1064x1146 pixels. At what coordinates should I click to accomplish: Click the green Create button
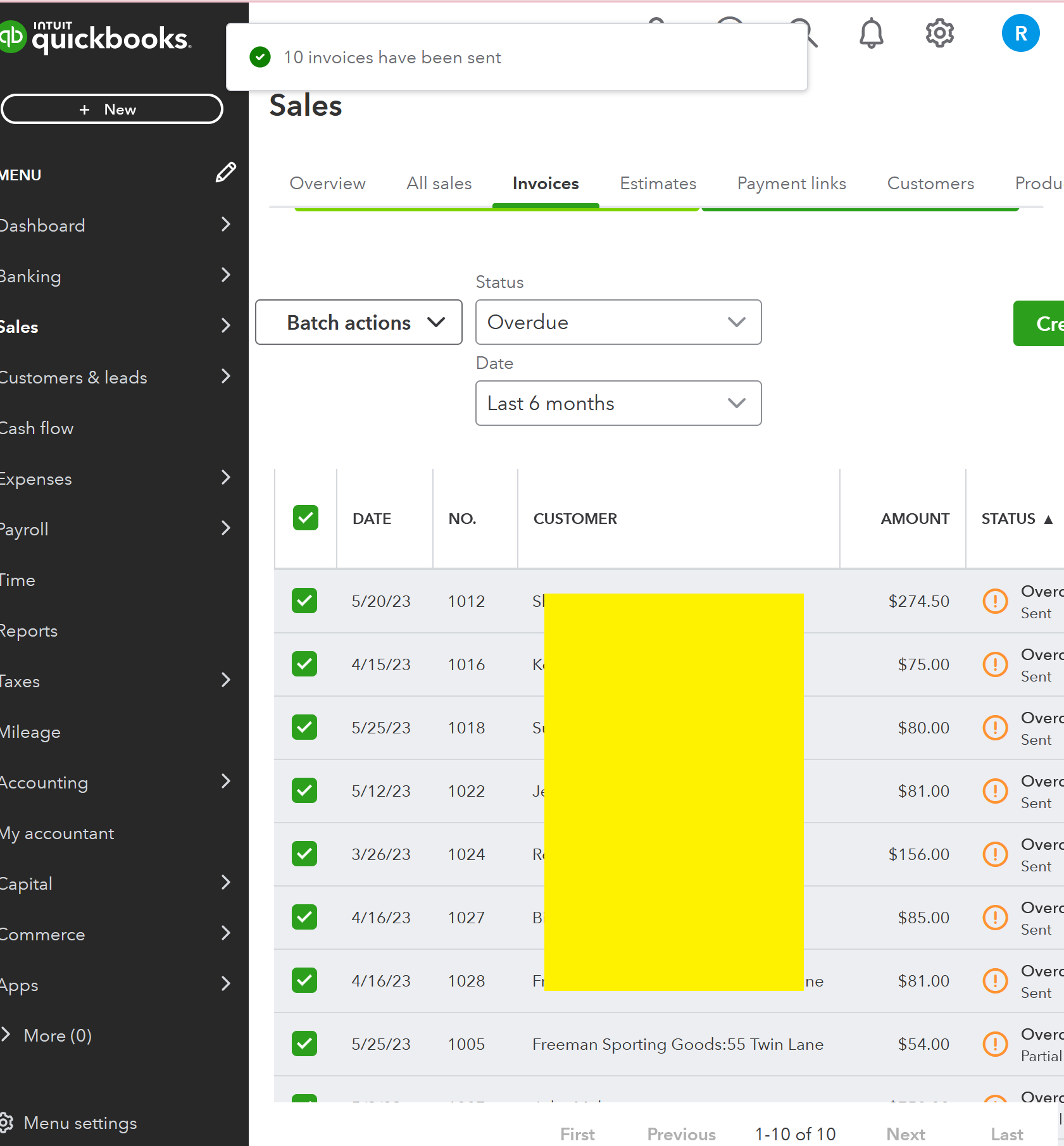(1039, 323)
